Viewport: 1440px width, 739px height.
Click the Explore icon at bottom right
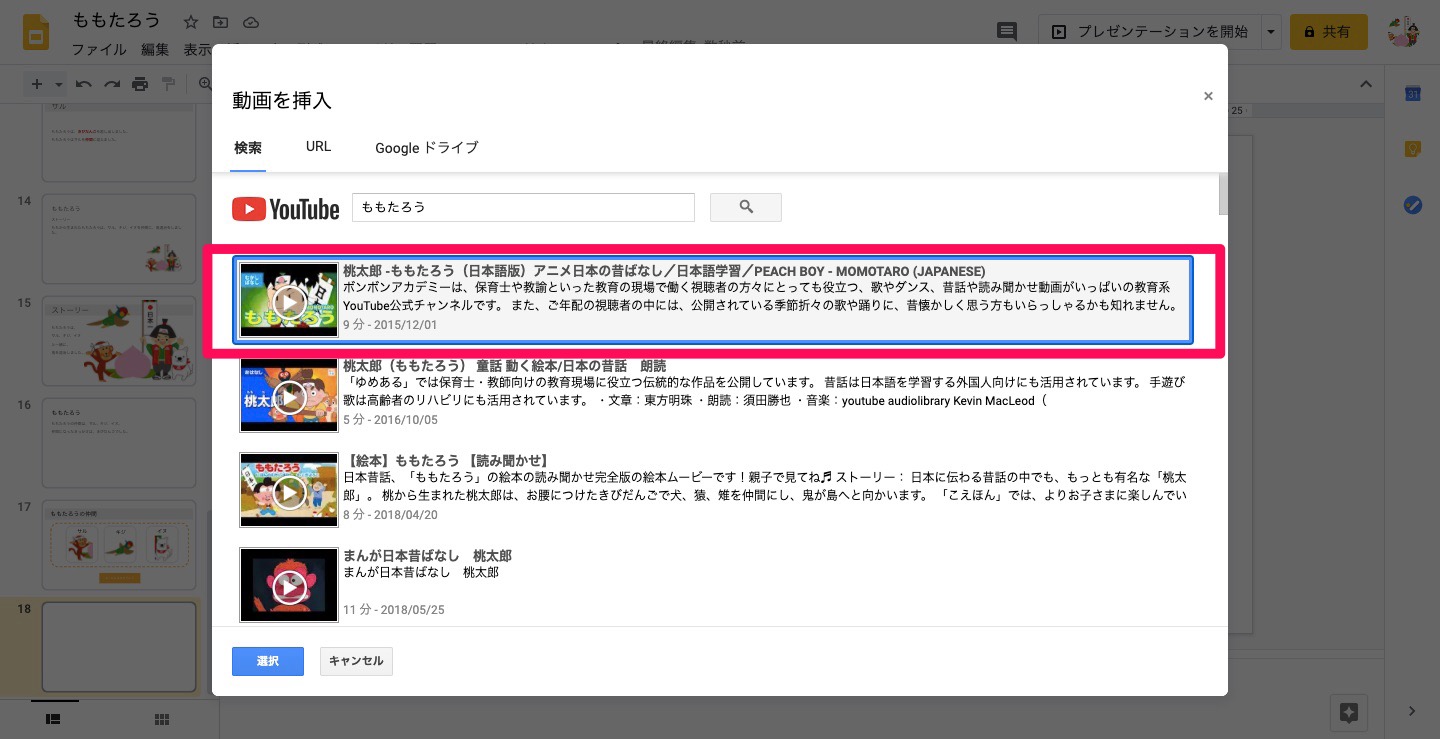[x=1349, y=712]
